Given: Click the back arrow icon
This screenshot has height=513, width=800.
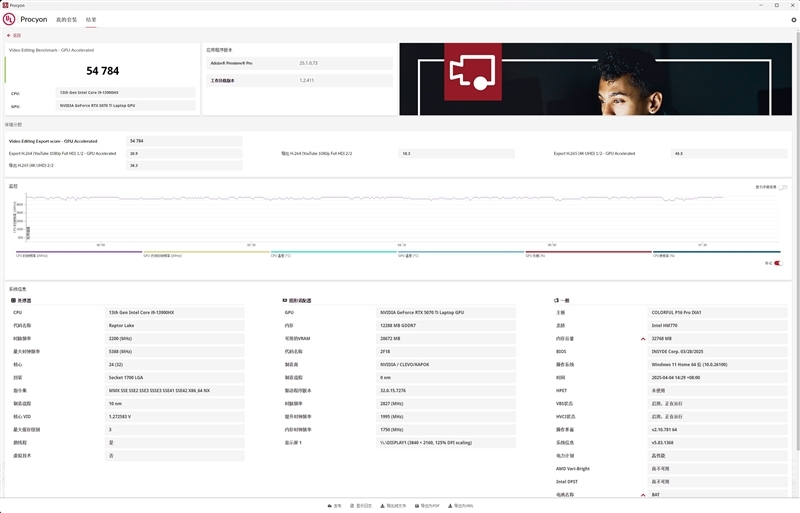Looking at the screenshot, I should (x=9, y=35).
